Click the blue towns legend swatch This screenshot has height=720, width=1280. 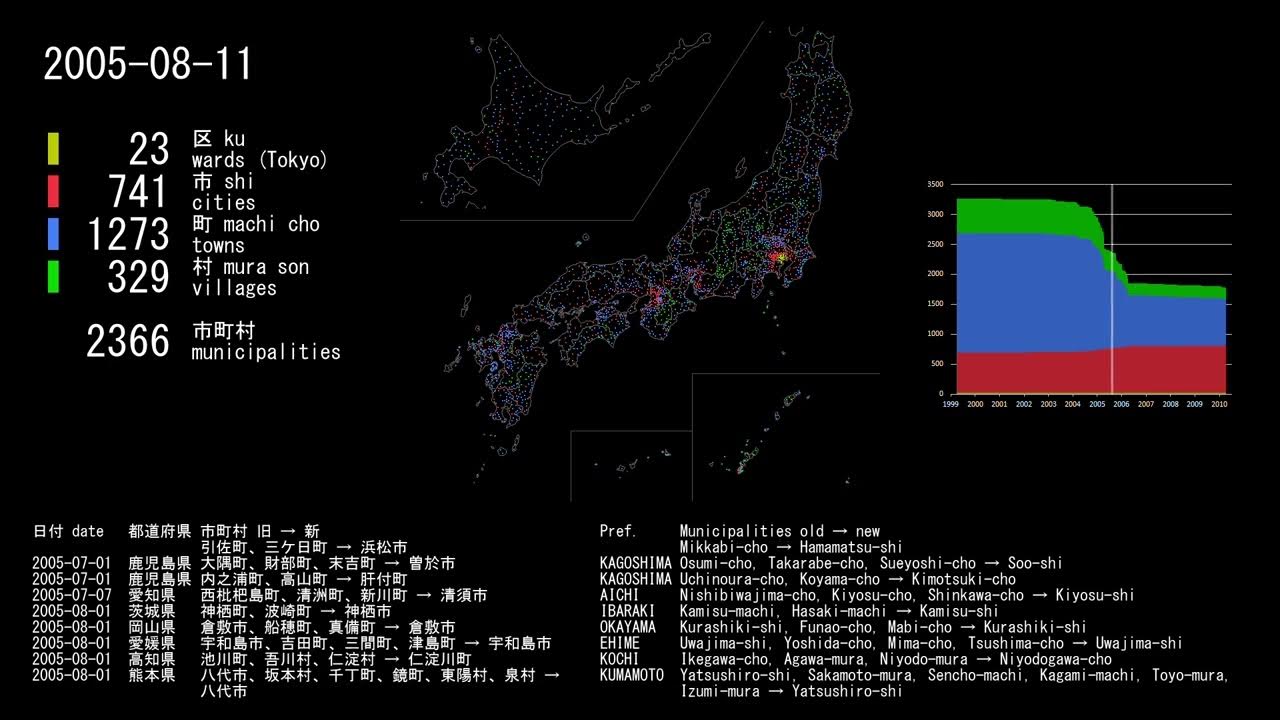point(53,233)
